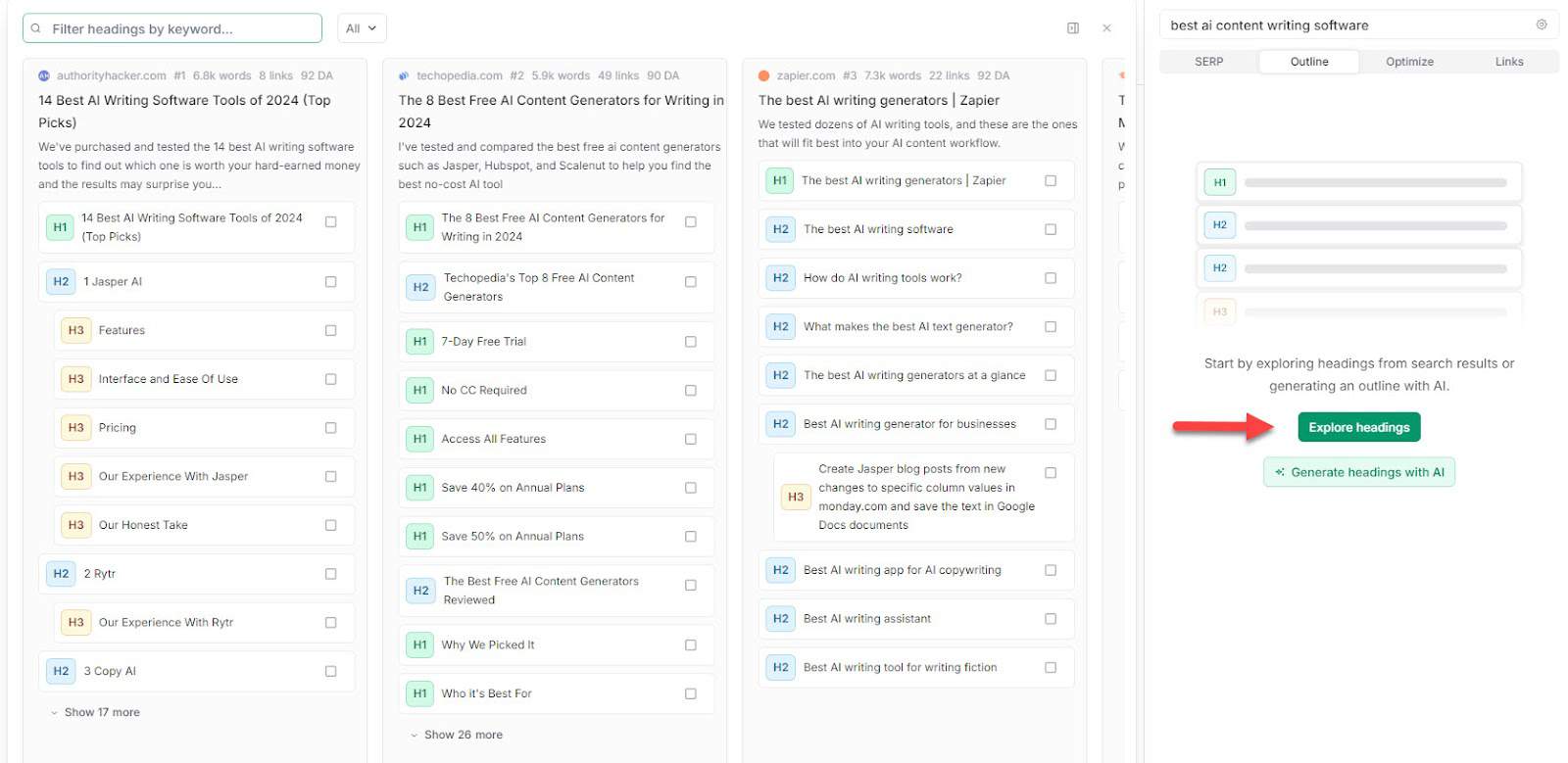Go to the Links tab
Viewport: 1568px width, 763px height.
coord(1509,62)
